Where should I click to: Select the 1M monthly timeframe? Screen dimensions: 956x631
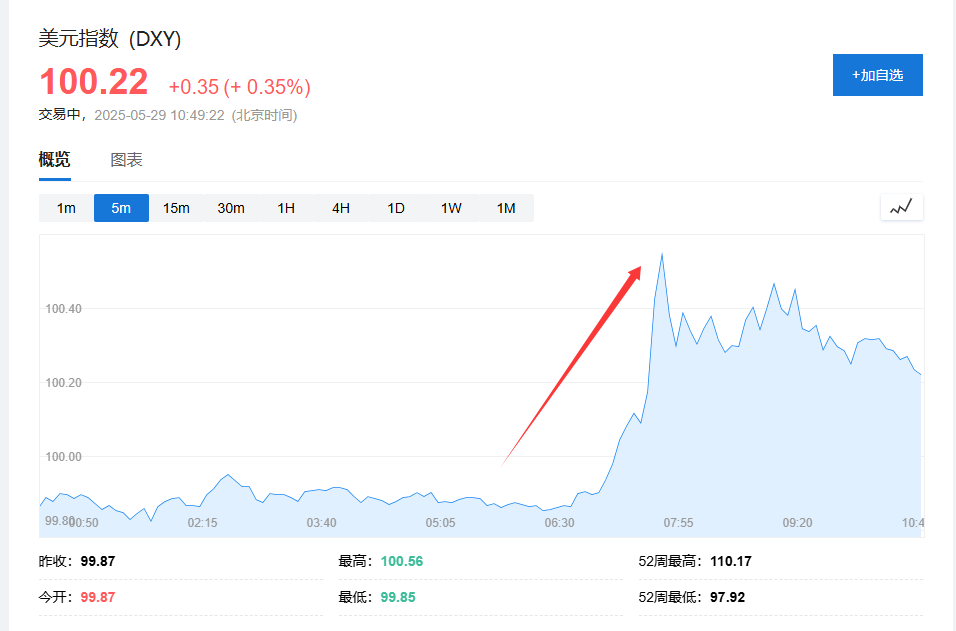point(506,208)
